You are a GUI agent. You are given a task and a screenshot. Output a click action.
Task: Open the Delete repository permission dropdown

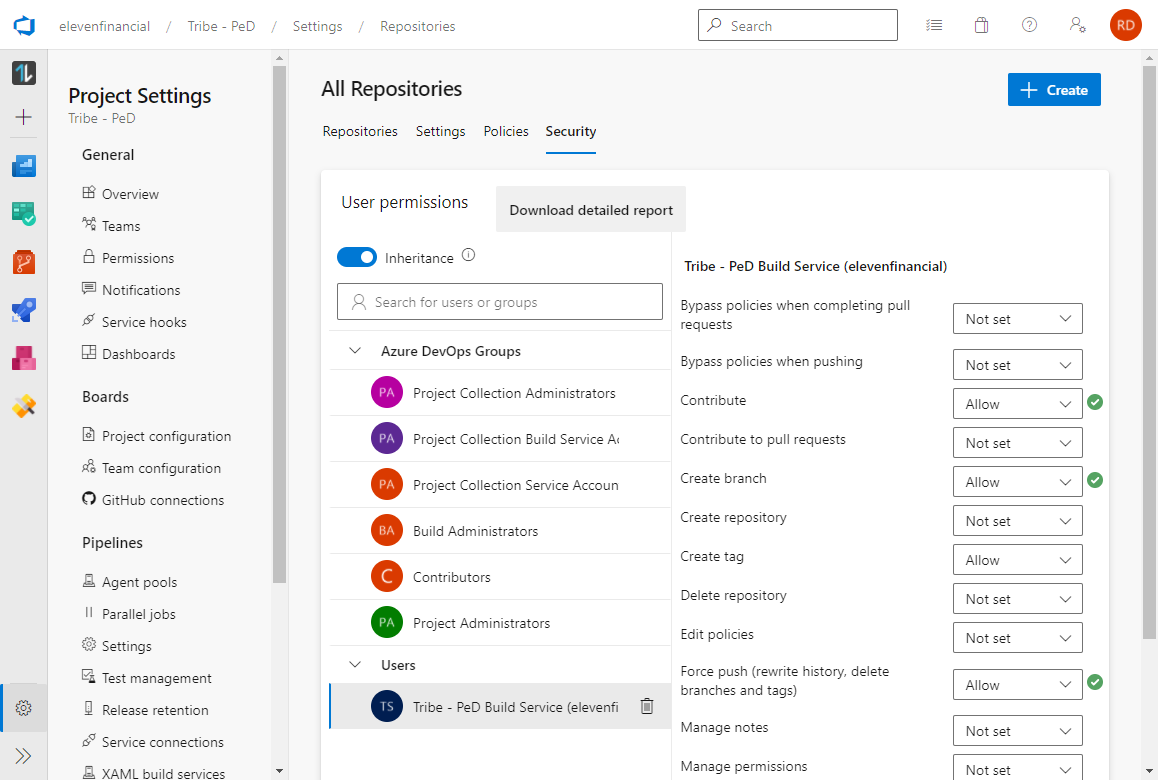coord(1018,599)
